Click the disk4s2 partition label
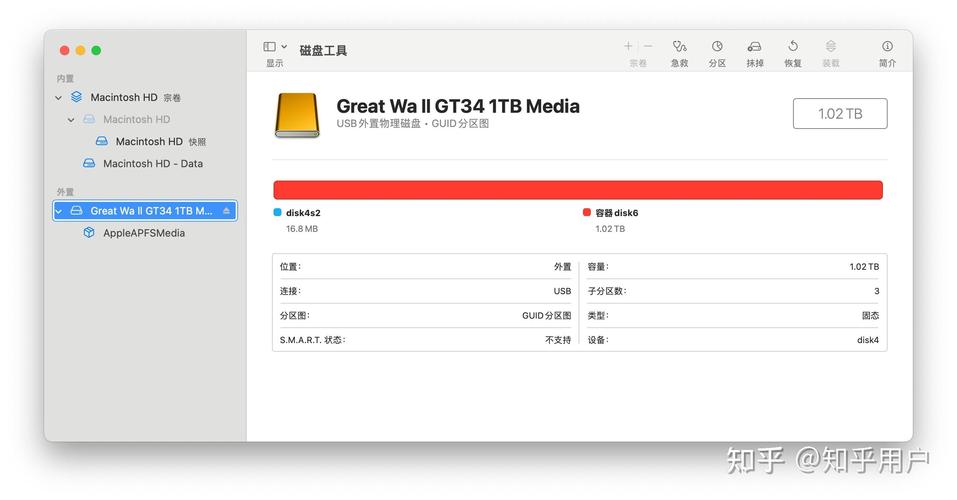The height and width of the screenshot is (500, 957). [303, 213]
